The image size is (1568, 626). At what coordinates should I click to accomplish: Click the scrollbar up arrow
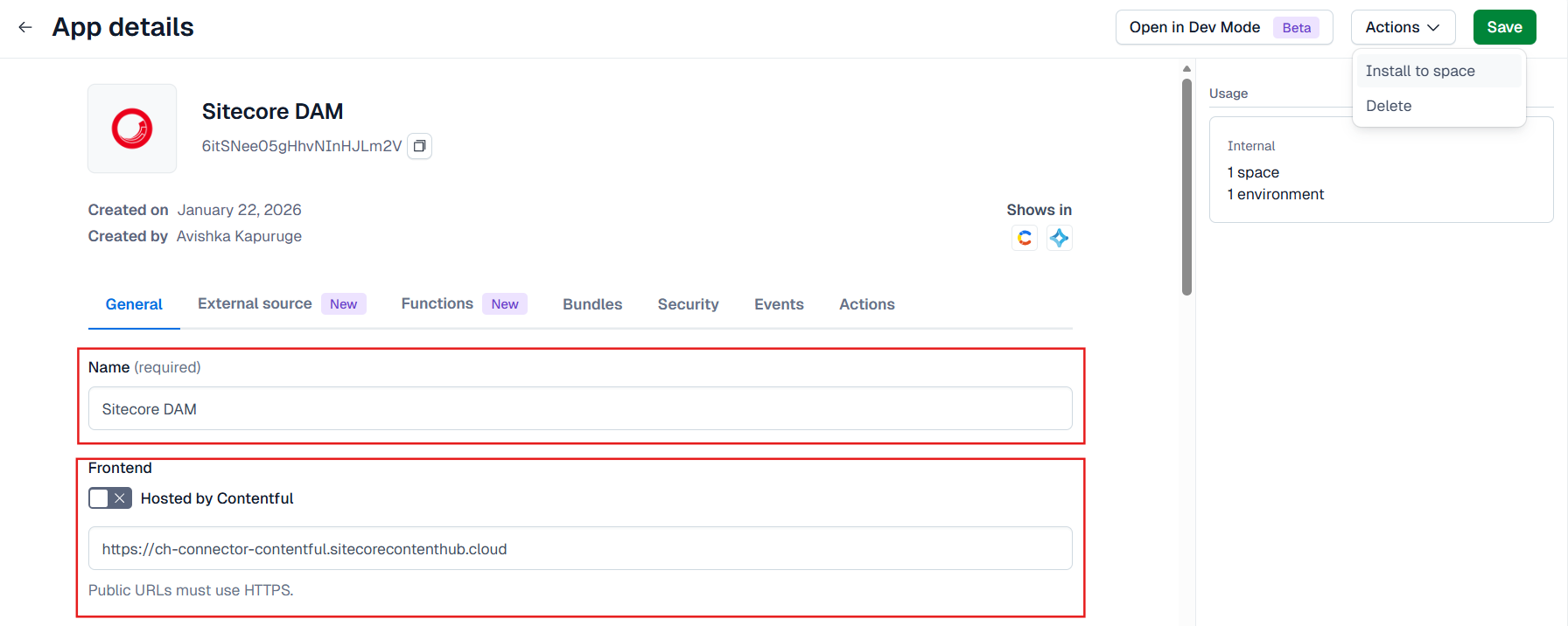point(1186,68)
